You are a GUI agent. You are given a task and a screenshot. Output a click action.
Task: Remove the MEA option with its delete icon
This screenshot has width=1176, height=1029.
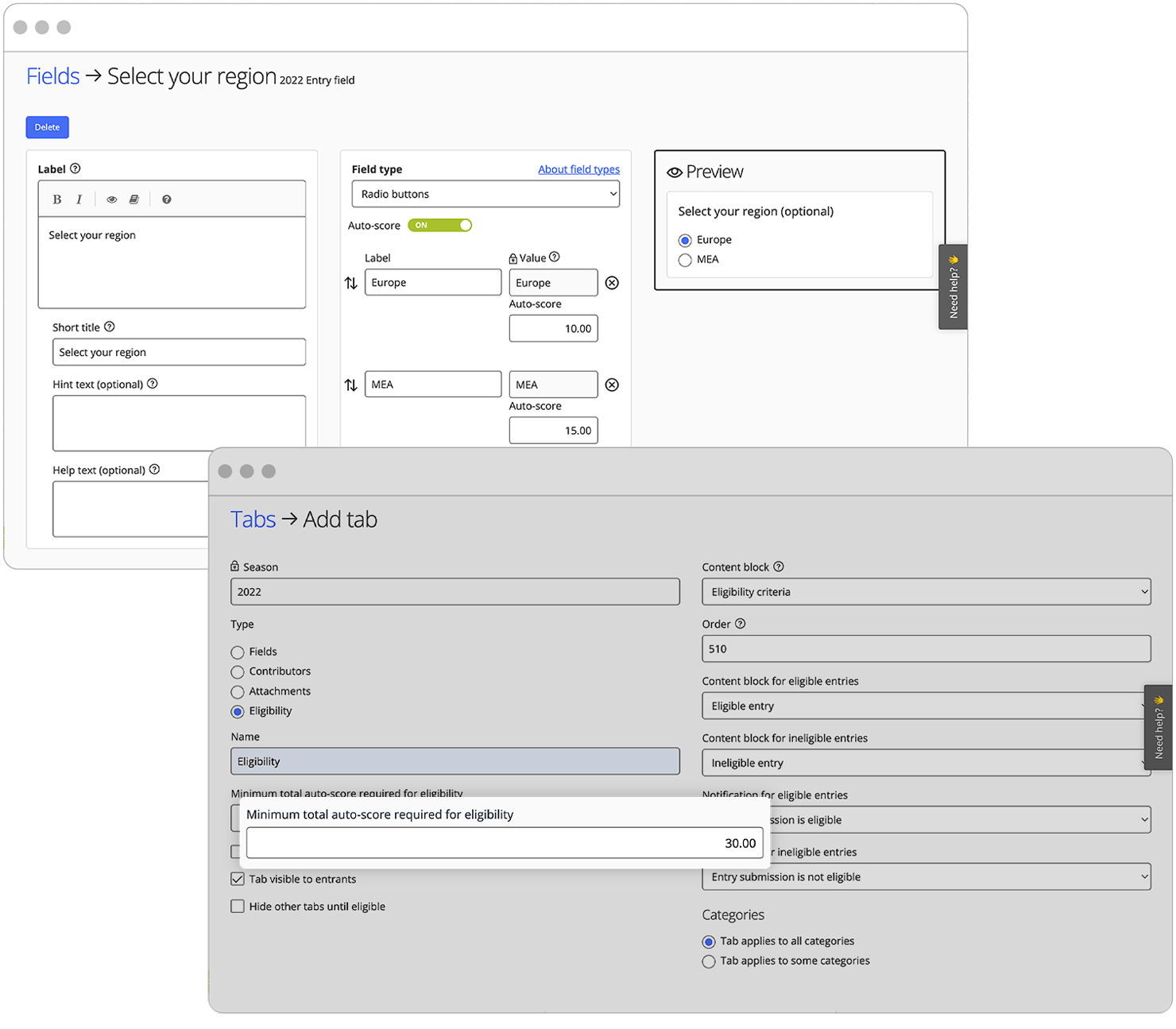612,385
